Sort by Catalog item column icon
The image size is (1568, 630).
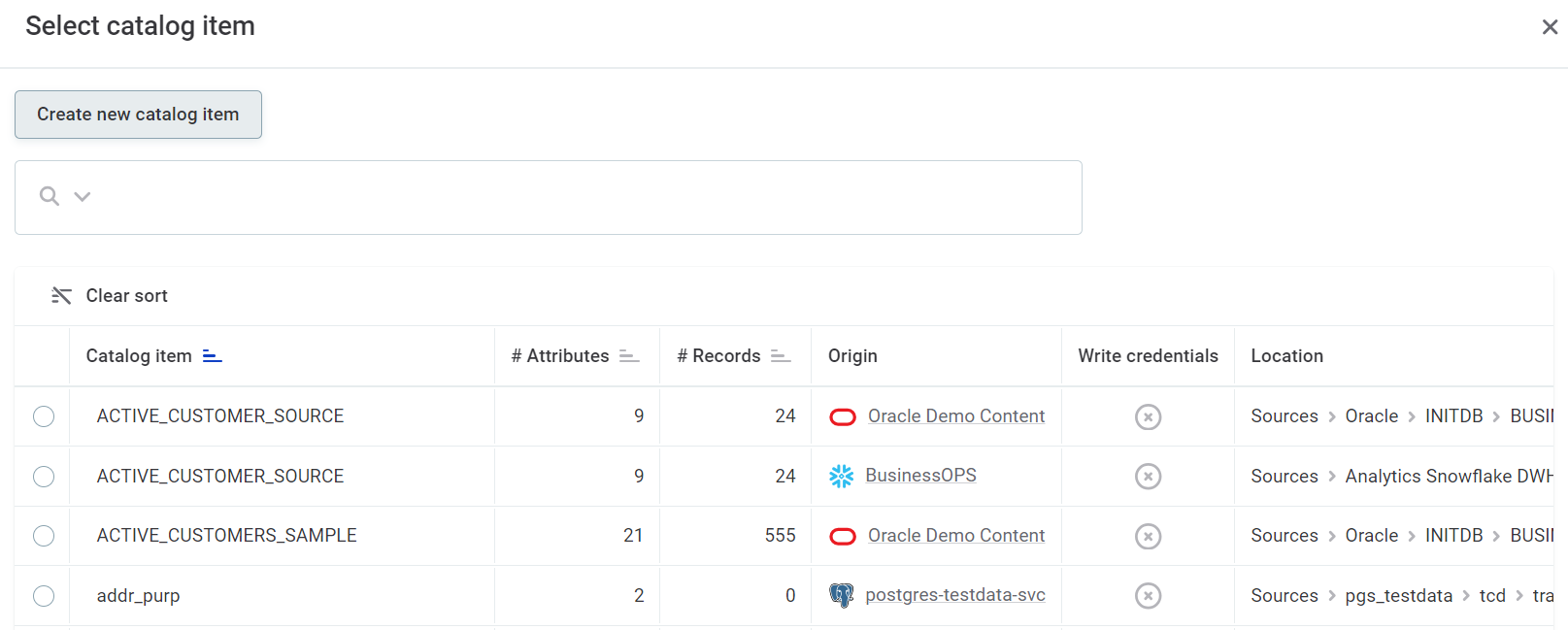212,356
